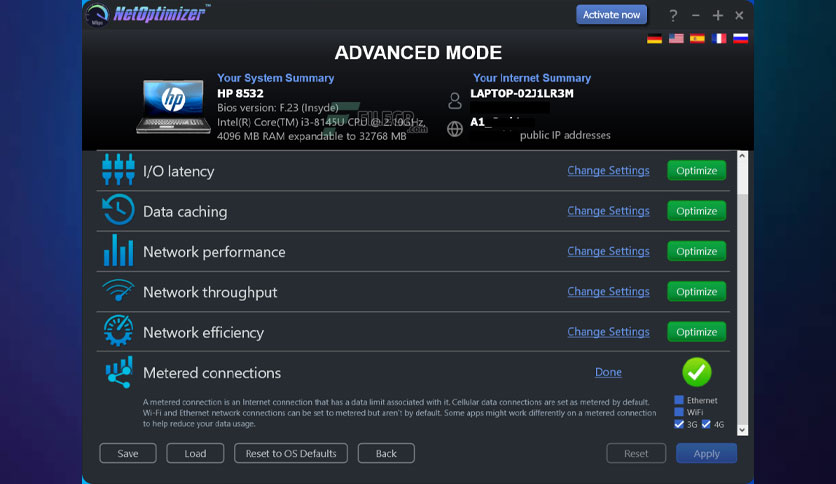Maximize window with the plus icon

pos(718,15)
